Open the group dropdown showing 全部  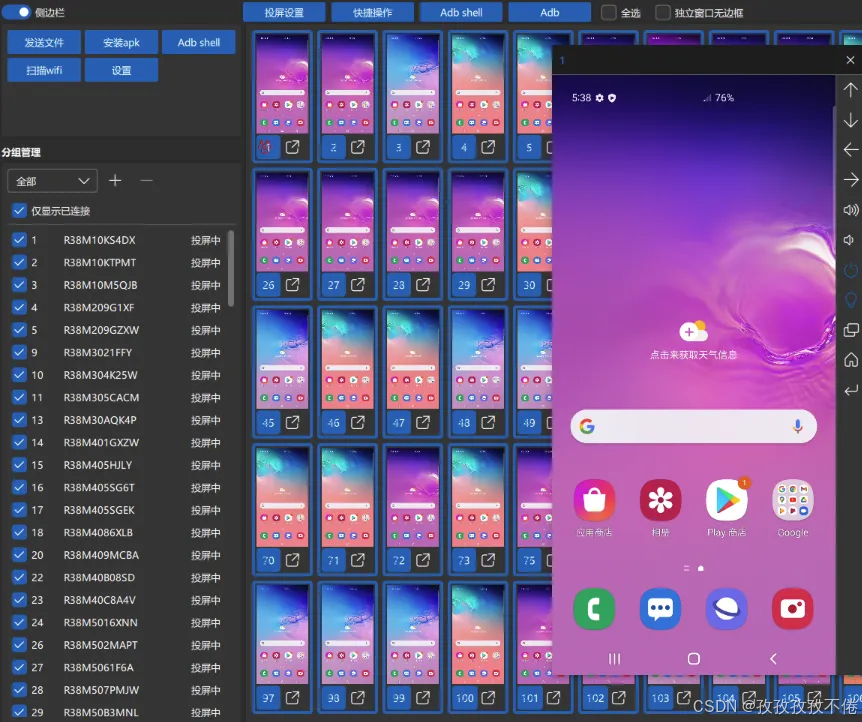click(52, 181)
